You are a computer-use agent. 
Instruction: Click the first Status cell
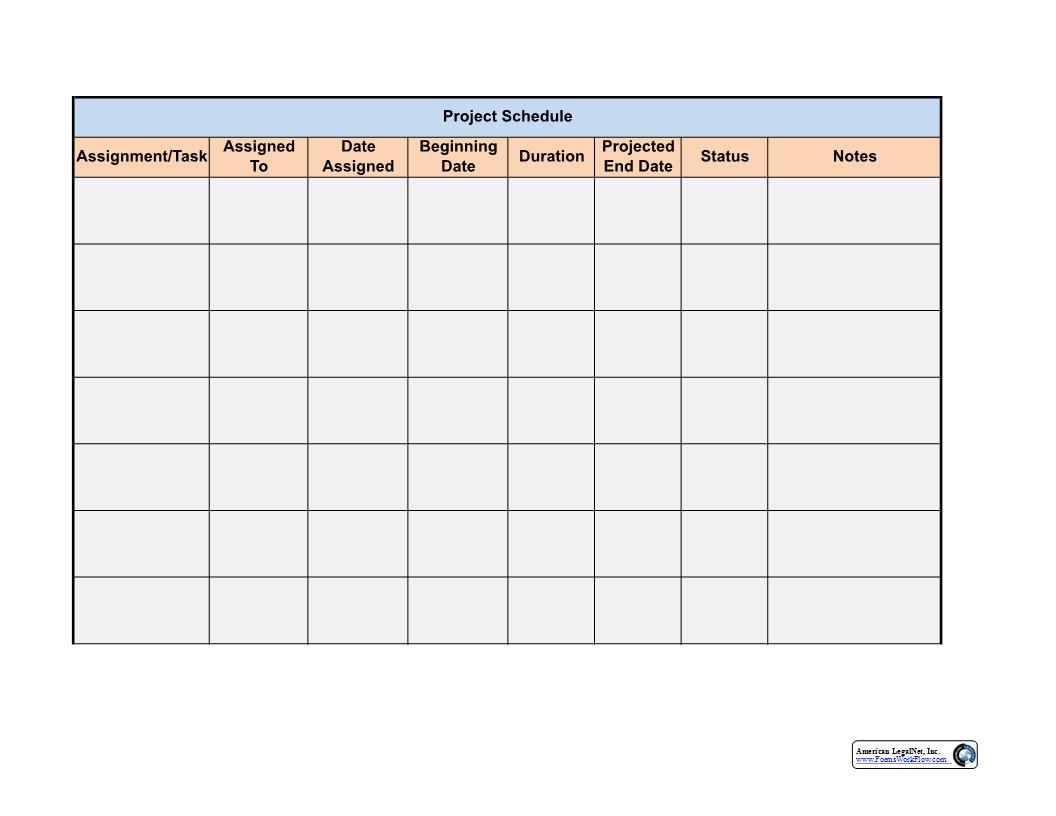pyautogui.click(x=725, y=213)
